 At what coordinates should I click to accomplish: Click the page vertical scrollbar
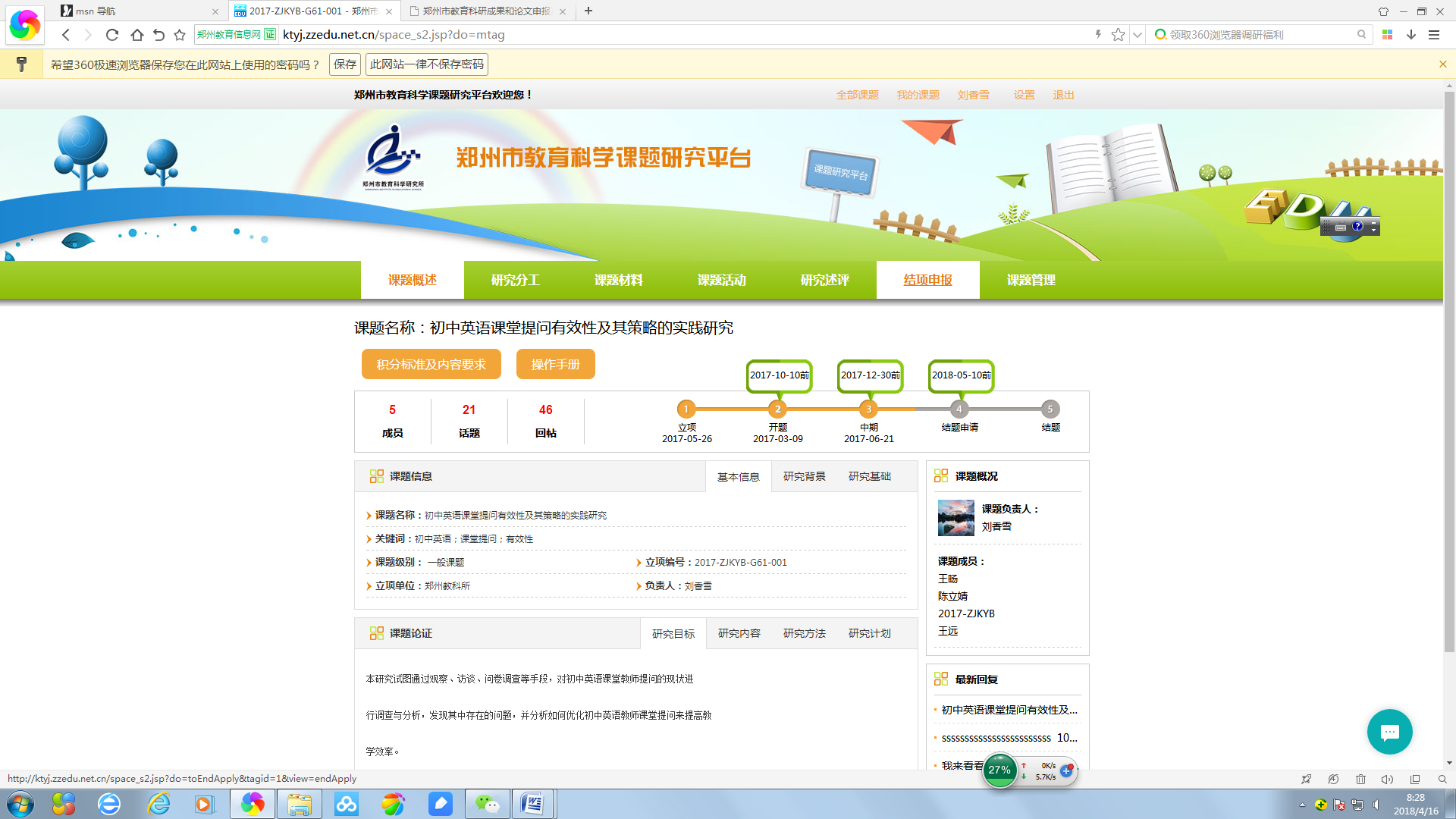point(1449,372)
